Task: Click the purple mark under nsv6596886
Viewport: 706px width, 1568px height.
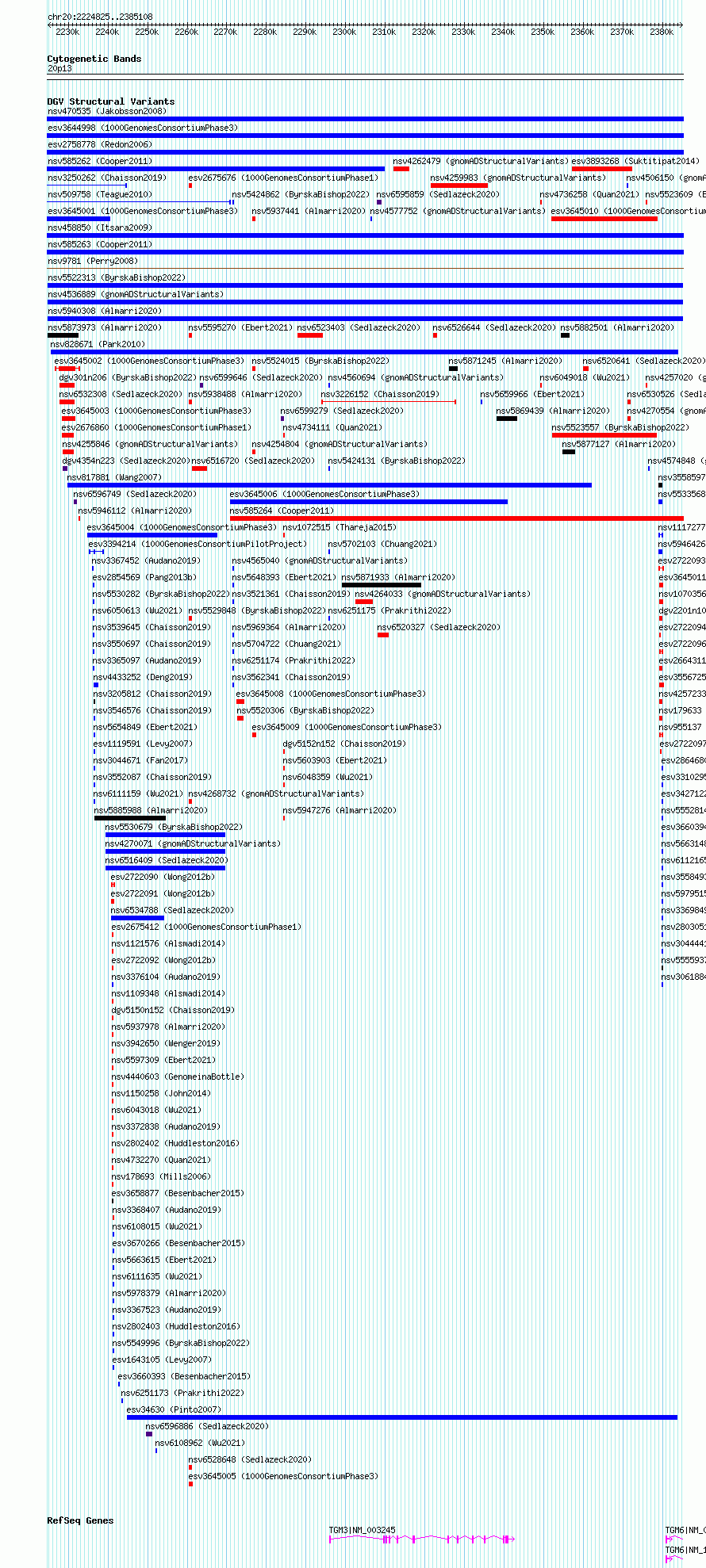Action: [149, 1434]
